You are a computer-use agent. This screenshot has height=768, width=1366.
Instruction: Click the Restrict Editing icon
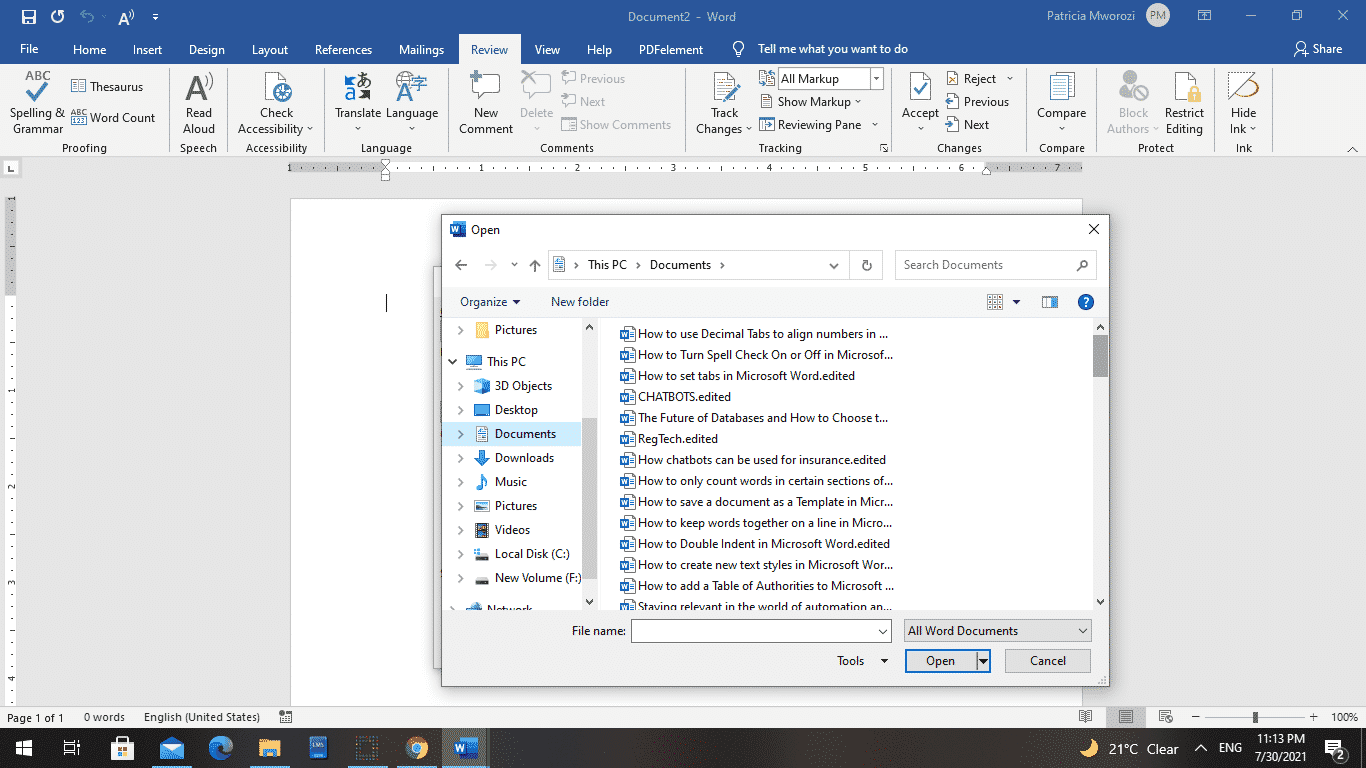tap(1184, 105)
